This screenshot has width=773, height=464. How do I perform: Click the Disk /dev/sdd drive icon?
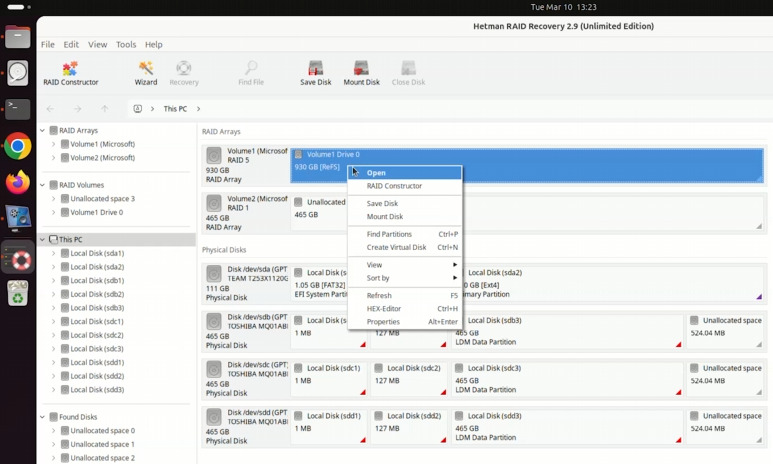[x=213, y=417]
